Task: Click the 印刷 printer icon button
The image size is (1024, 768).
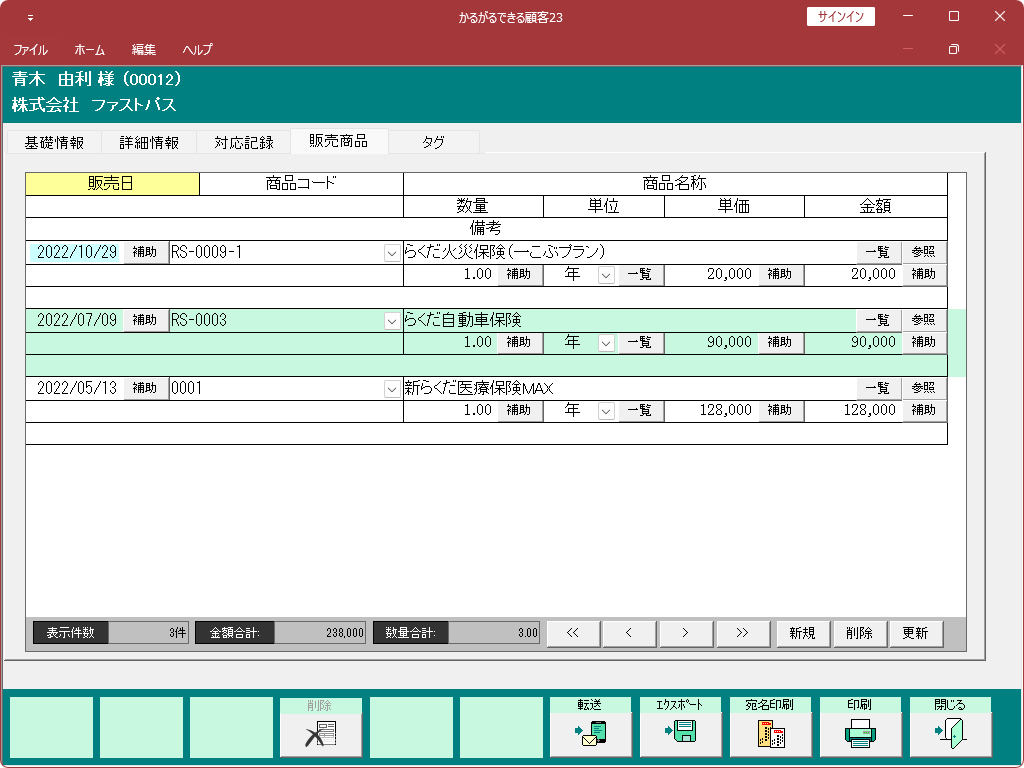Action: pyautogui.click(x=860, y=735)
